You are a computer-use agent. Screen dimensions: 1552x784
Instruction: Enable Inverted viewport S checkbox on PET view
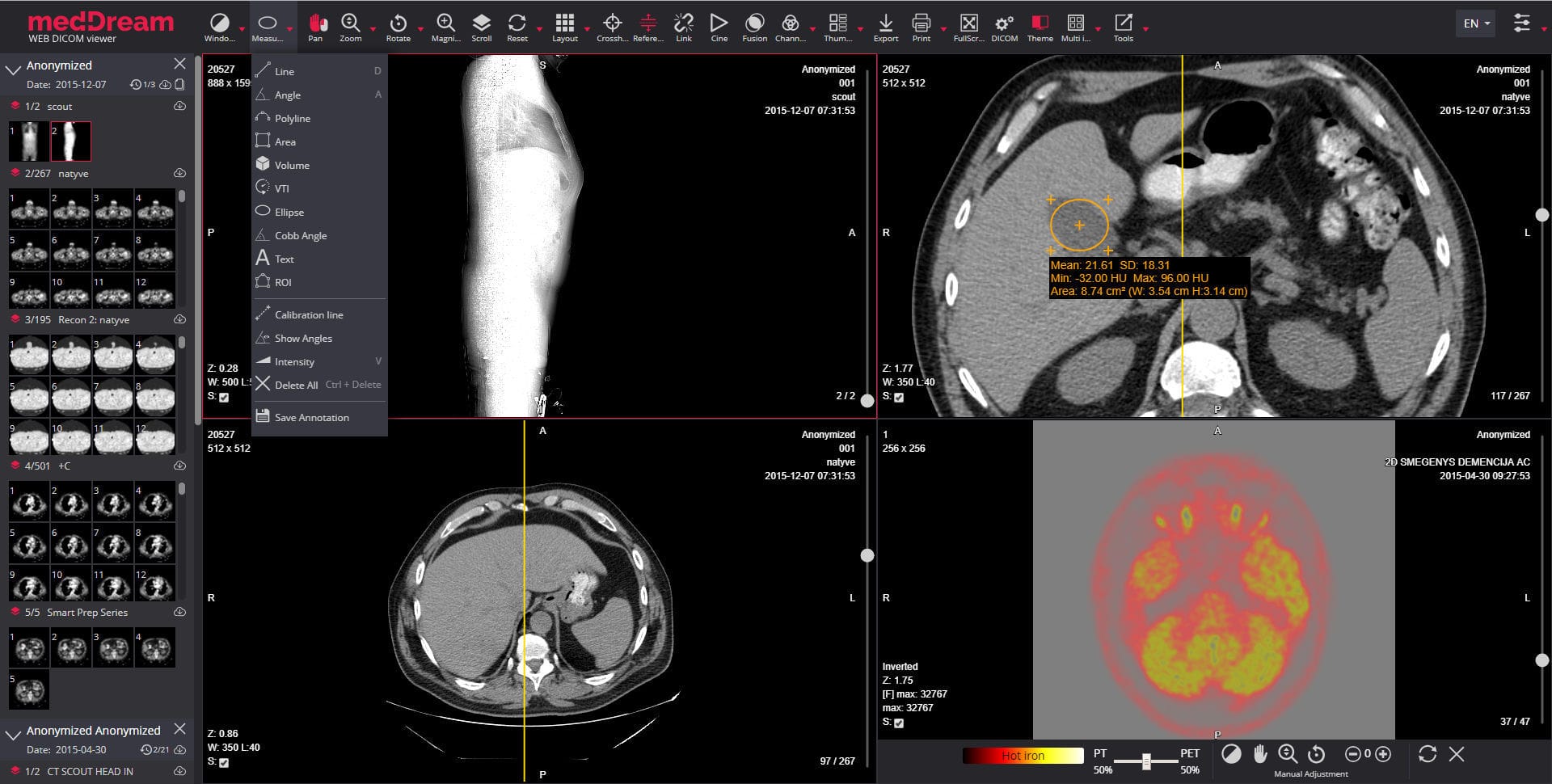(898, 723)
